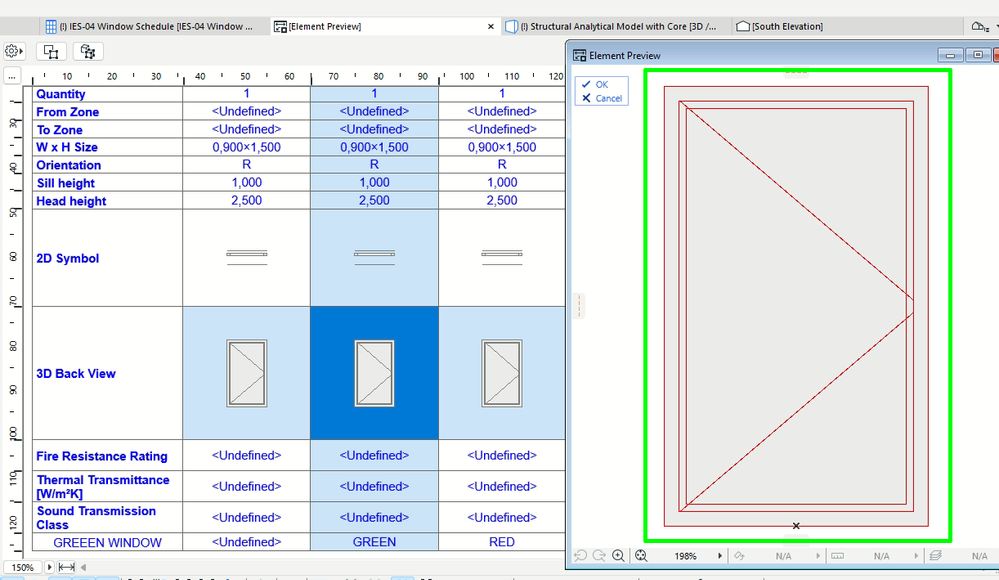
Task: Select the show selection in 3D toolbar icon
Action: point(88,50)
